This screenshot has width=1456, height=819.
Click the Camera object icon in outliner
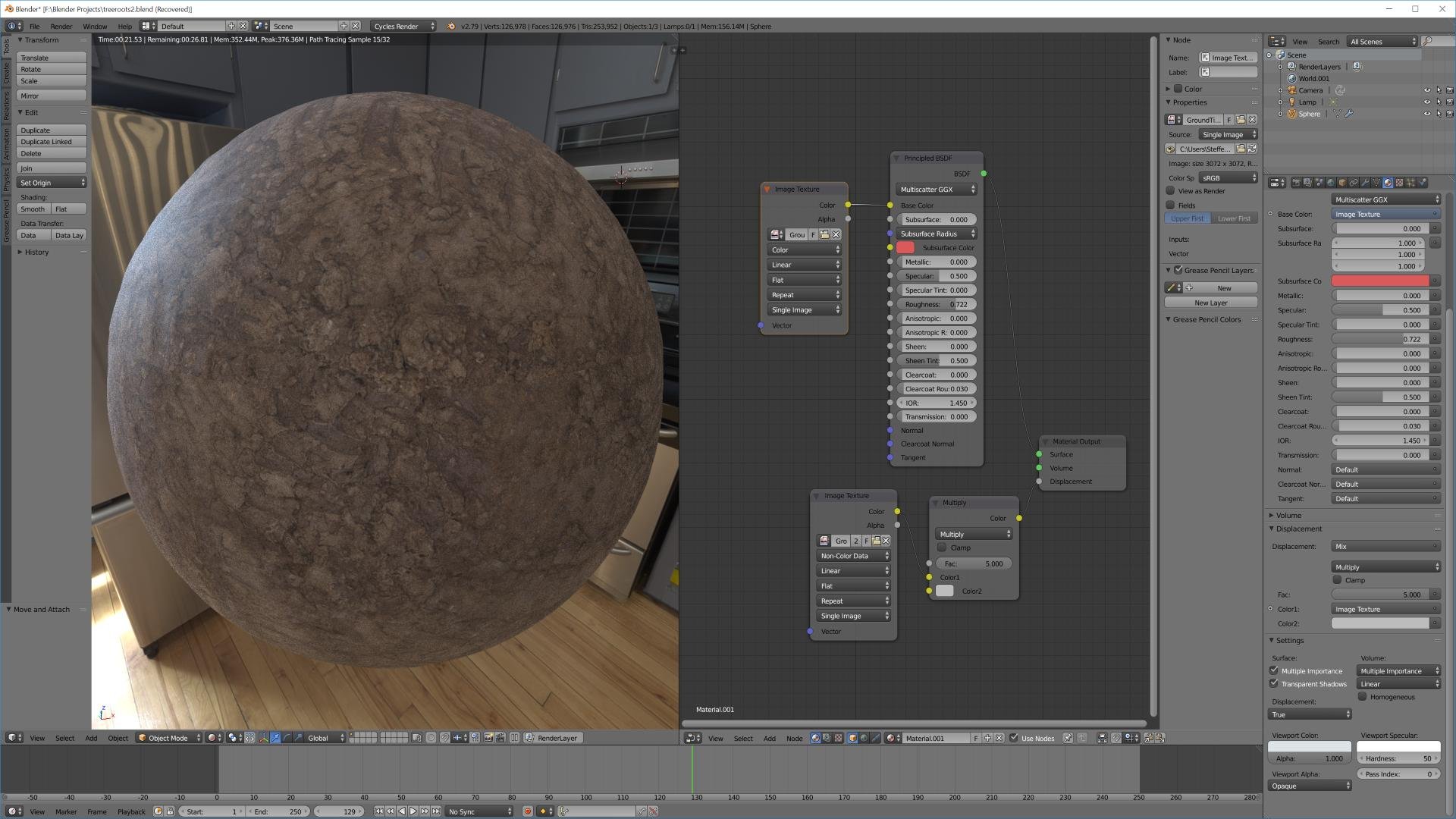click(1291, 90)
